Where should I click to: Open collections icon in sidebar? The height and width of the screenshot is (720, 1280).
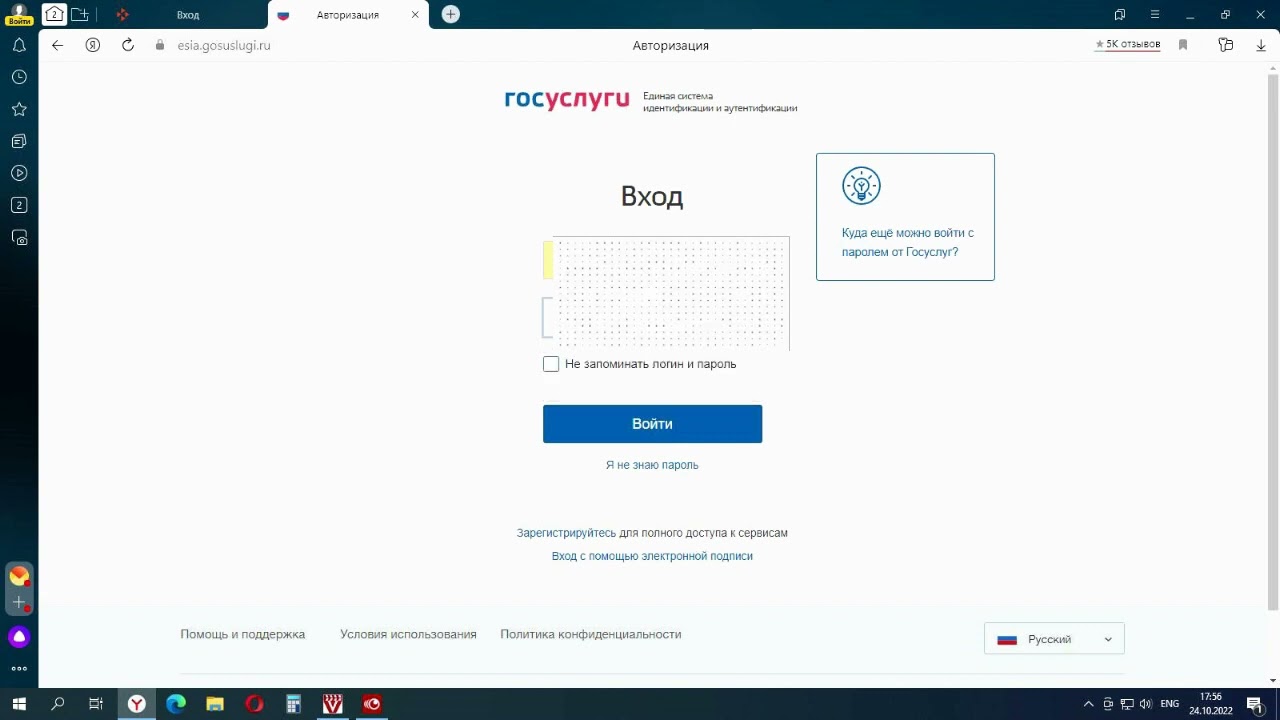point(19,141)
